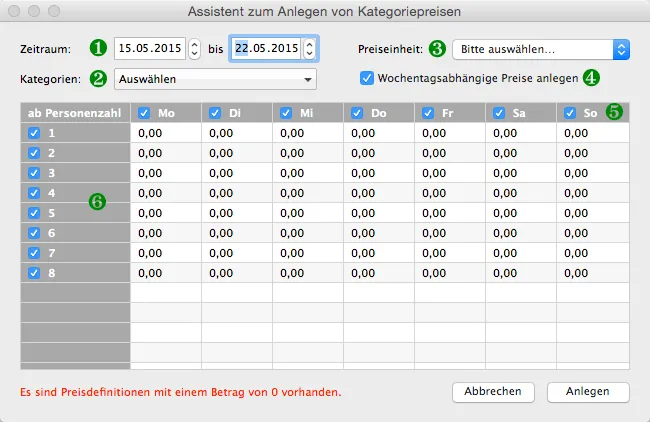The height and width of the screenshot is (422, 650).
Task: Select Mi price cell for 3 persons
Action: coord(308,173)
